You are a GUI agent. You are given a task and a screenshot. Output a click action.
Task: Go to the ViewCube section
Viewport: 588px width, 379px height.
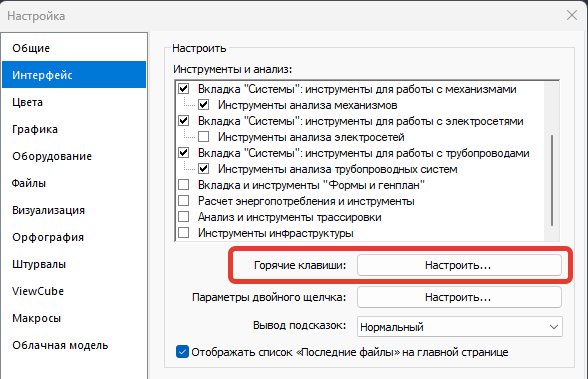[74, 291]
